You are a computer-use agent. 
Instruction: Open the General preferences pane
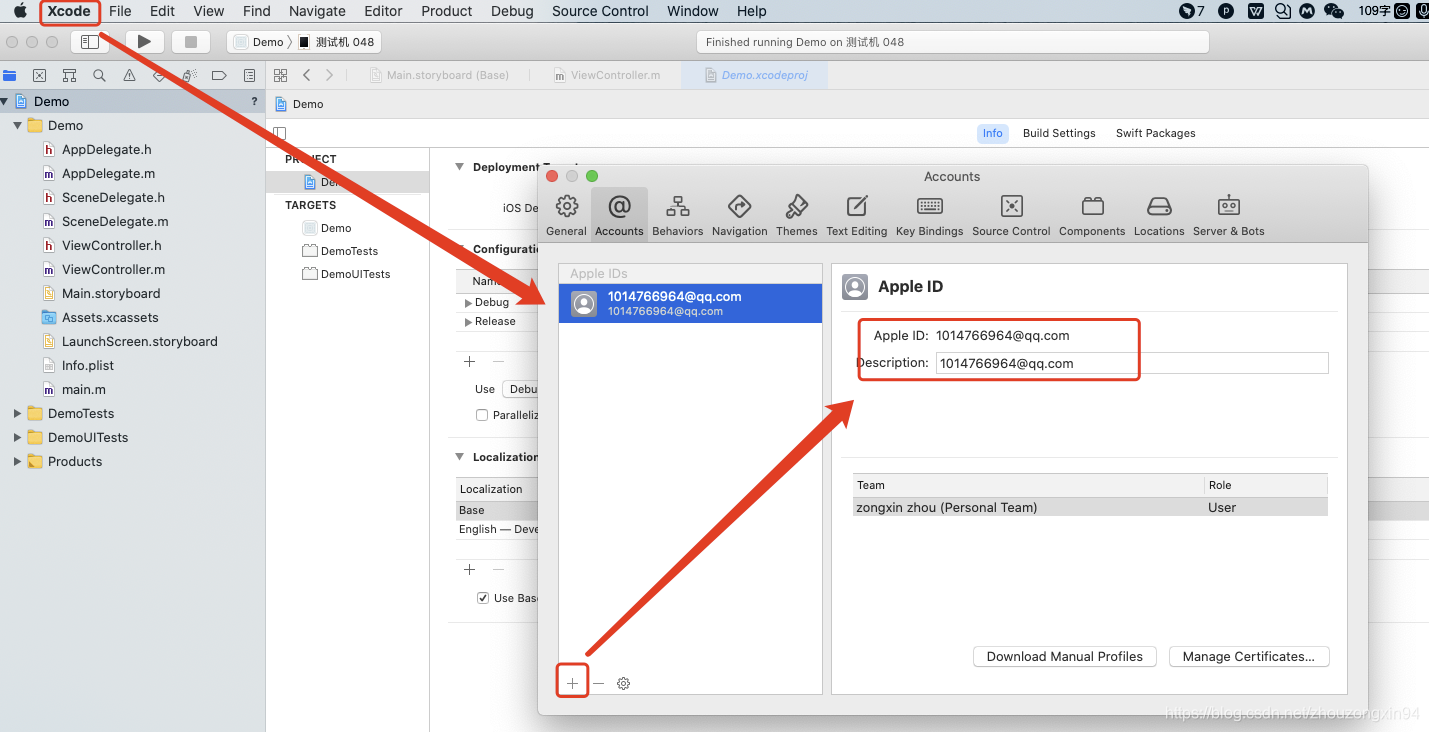coord(566,215)
